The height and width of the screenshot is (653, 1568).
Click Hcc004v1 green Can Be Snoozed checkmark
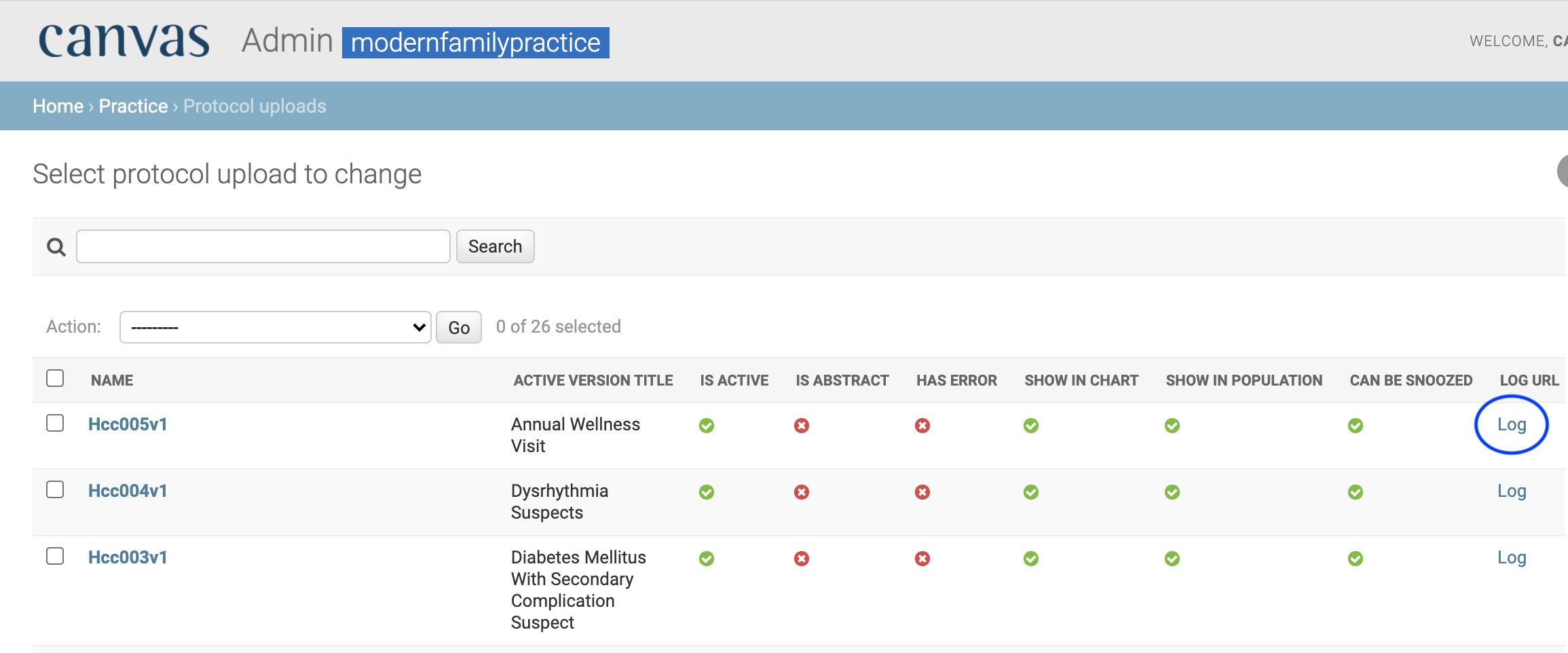pyautogui.click(x=1356, y=492)
